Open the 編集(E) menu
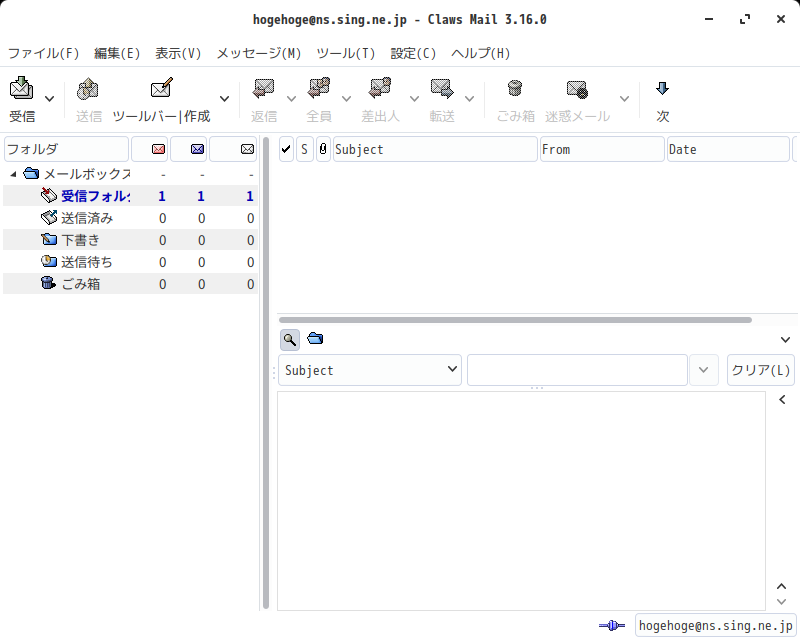800x639 pixels. (x=117, y=53)
